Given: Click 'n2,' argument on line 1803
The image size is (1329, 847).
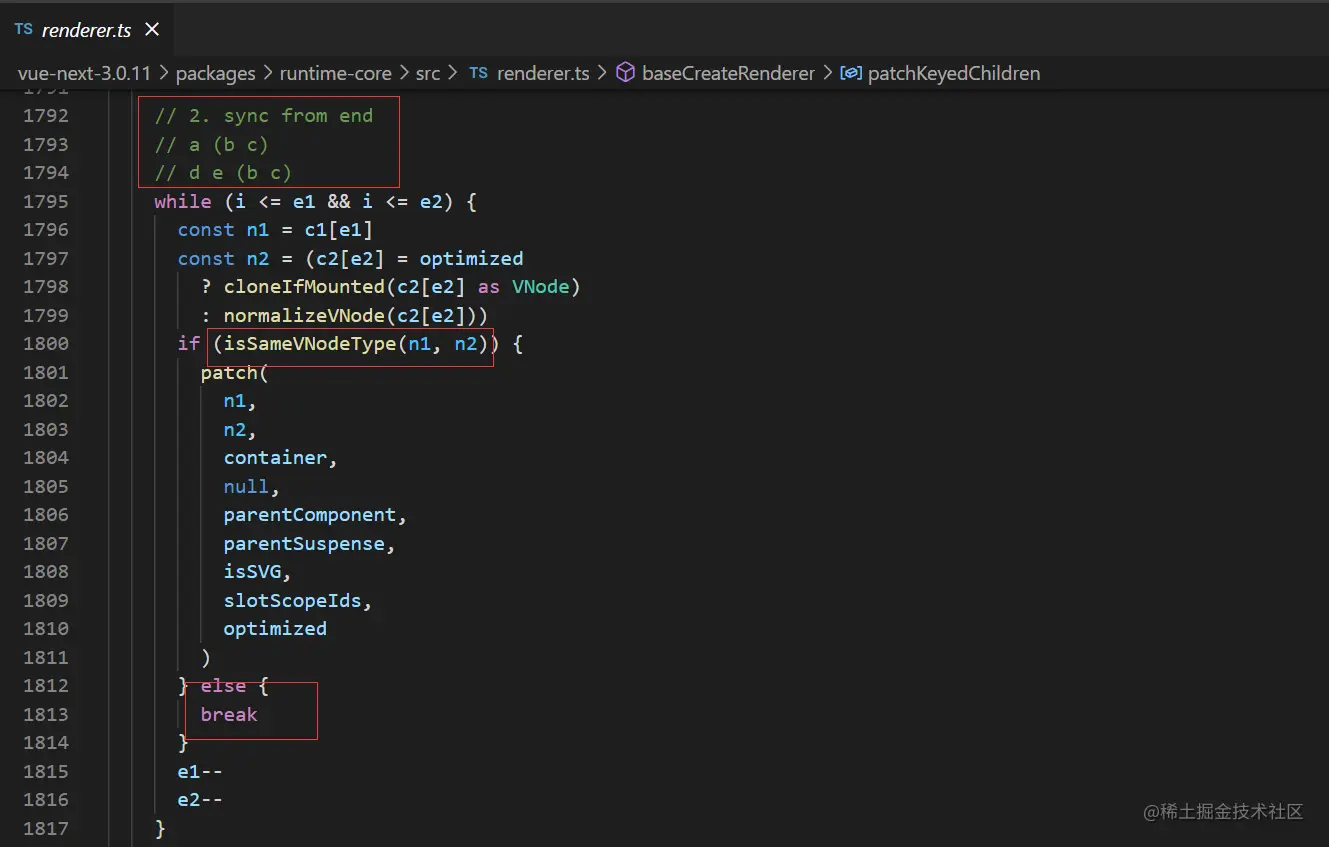Looking at the screenshot, I should point(240,430).
